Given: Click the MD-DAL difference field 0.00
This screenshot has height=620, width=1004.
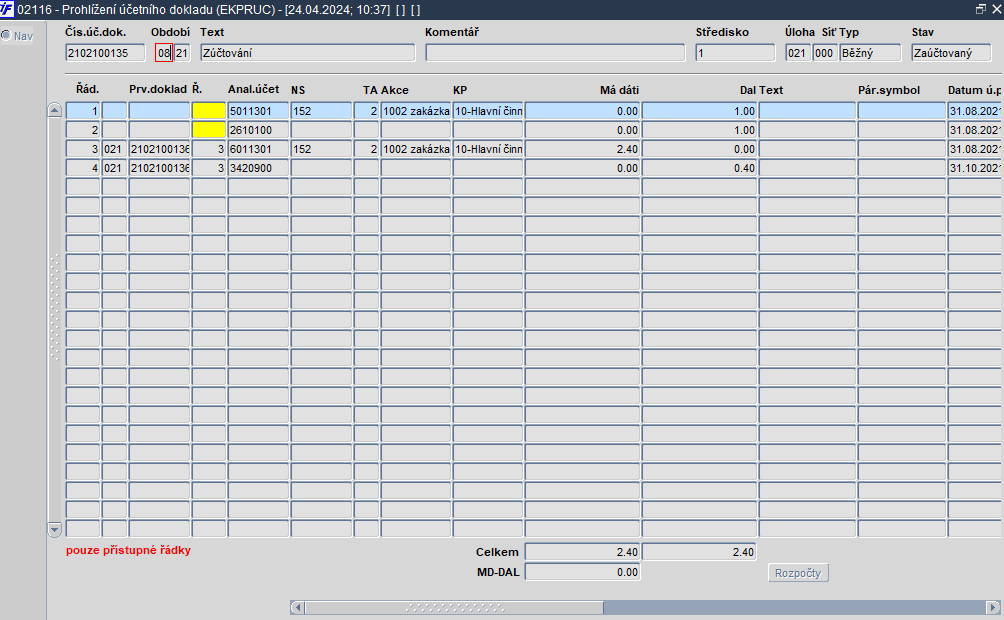Looking at the screenshot, I should [582, 572].
